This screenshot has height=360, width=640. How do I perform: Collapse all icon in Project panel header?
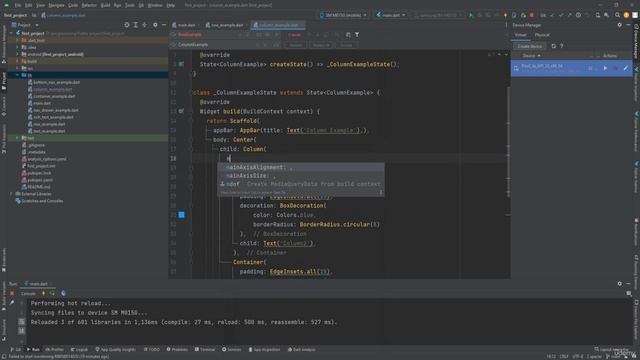click(x=144, y=25)
